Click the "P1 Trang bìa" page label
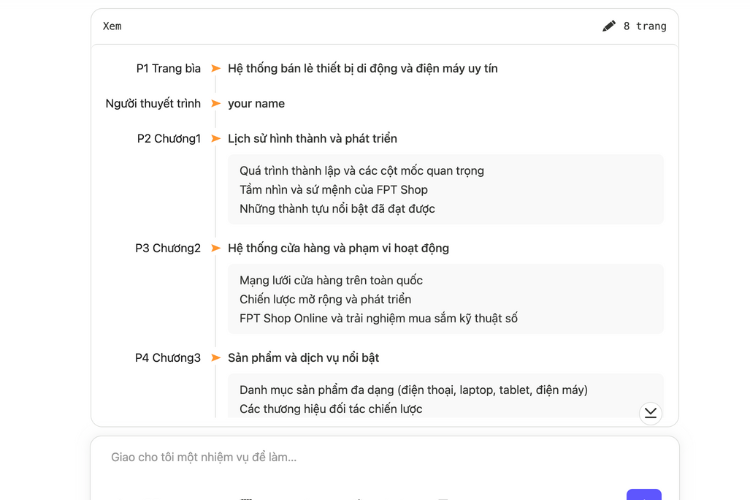Image resolution: width=750 pixels, height=500 pixels. click(168, 69)
